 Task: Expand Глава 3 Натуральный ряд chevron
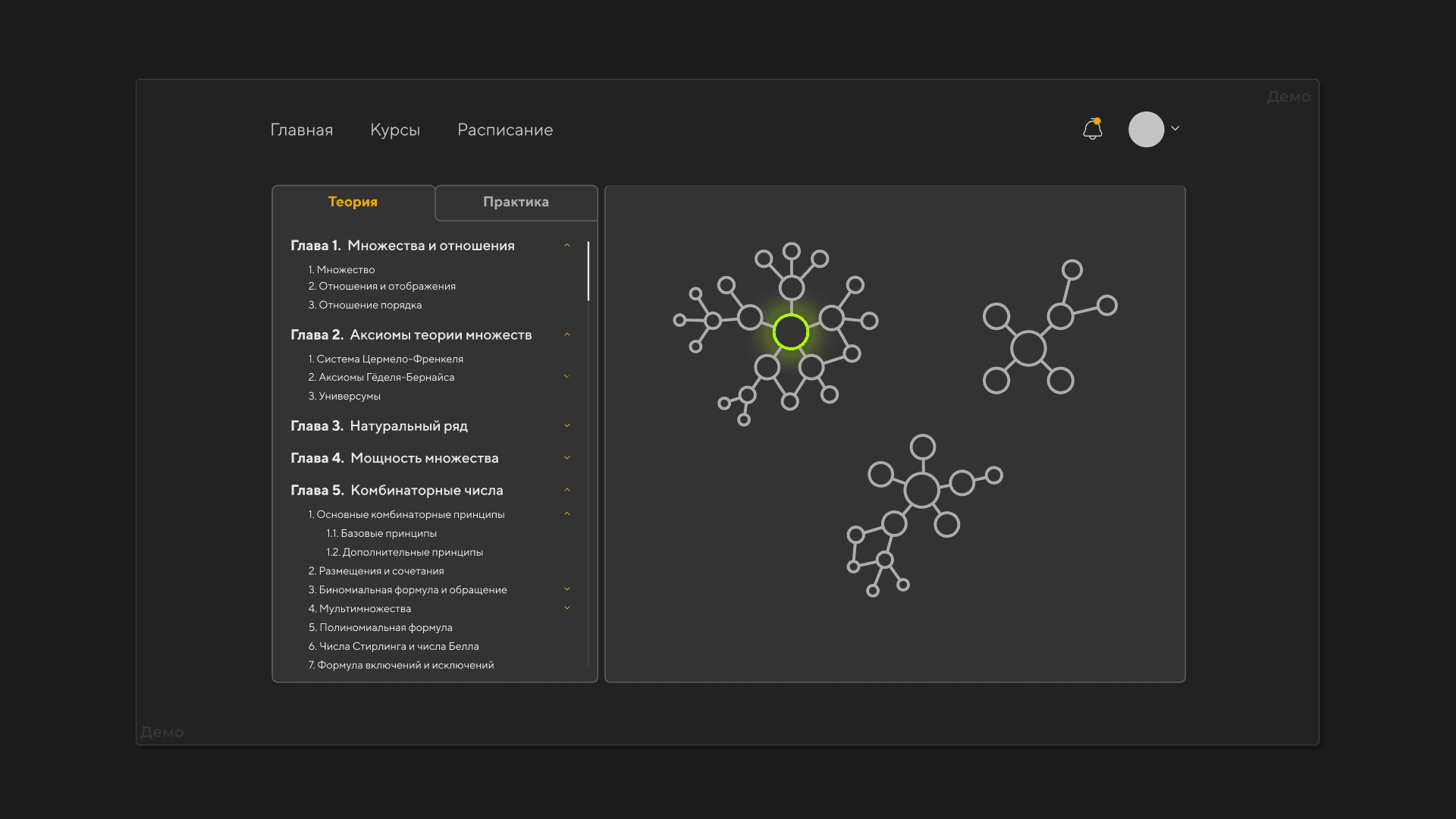point(566,426)
